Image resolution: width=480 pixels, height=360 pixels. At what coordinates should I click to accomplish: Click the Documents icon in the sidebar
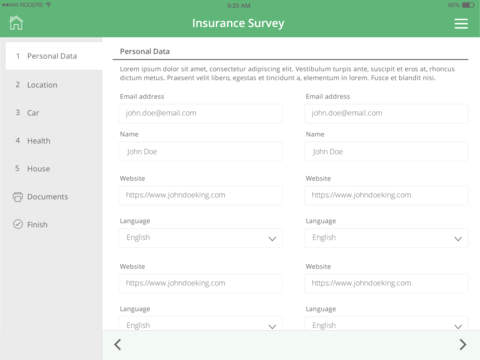point(18,197)
